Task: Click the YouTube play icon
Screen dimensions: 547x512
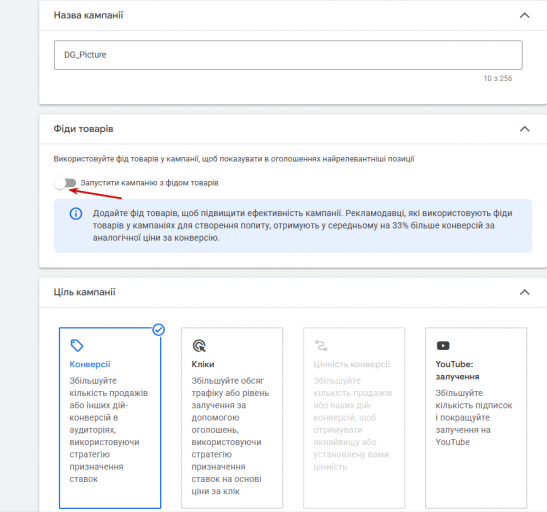Action: click(443, 346)
